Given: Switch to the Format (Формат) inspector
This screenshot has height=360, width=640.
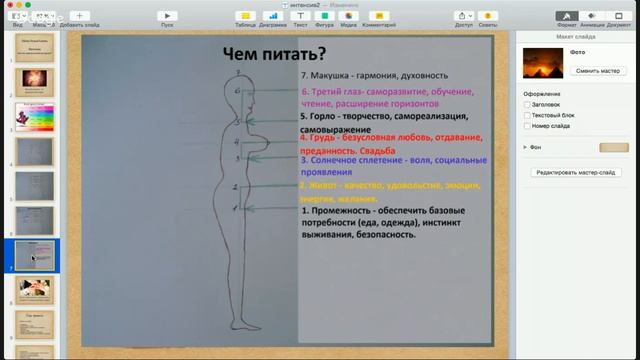Looking at the screenshot, I should pos(567,16).
